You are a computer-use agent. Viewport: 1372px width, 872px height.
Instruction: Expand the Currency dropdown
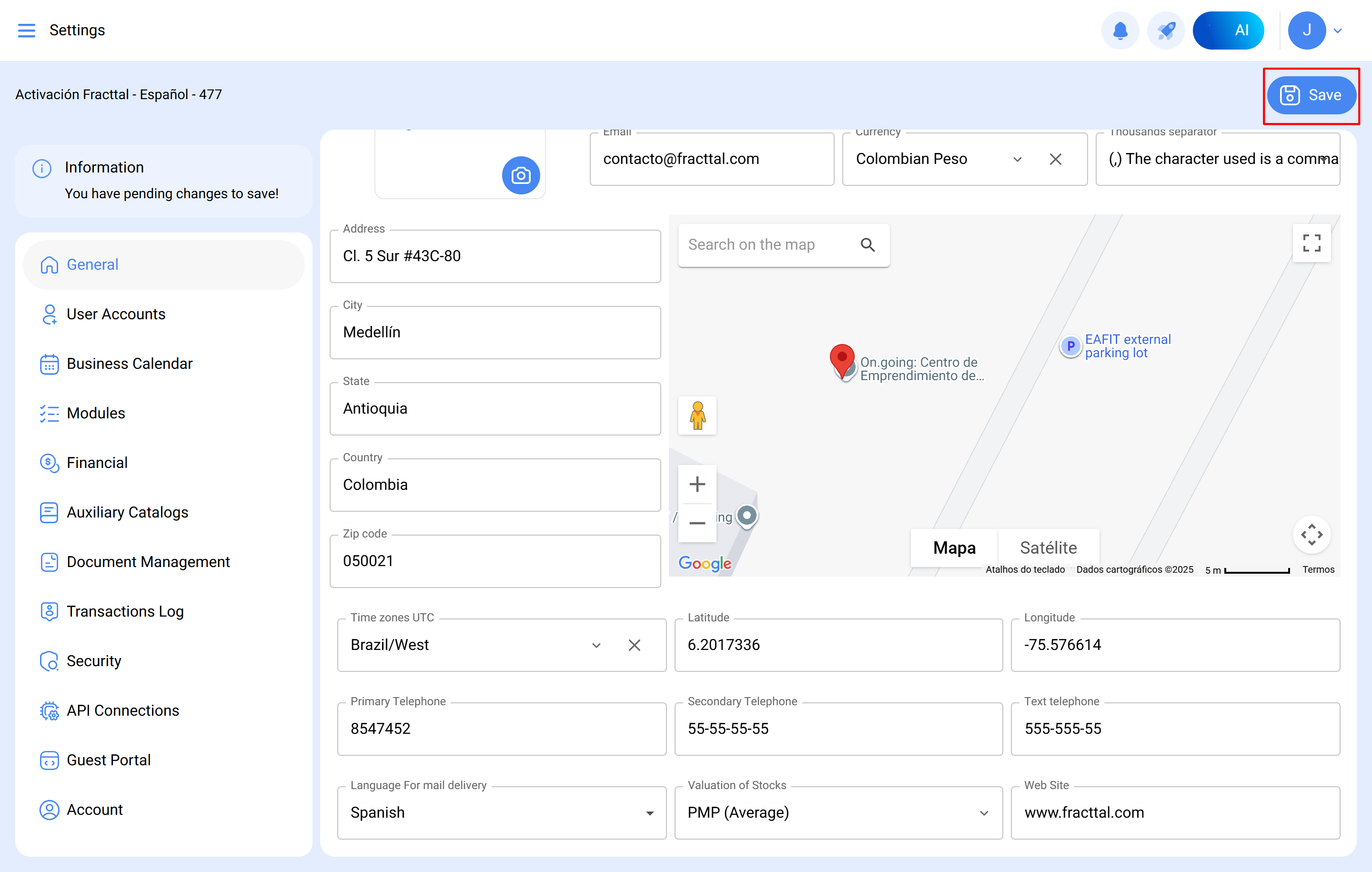coord(1017,159)
